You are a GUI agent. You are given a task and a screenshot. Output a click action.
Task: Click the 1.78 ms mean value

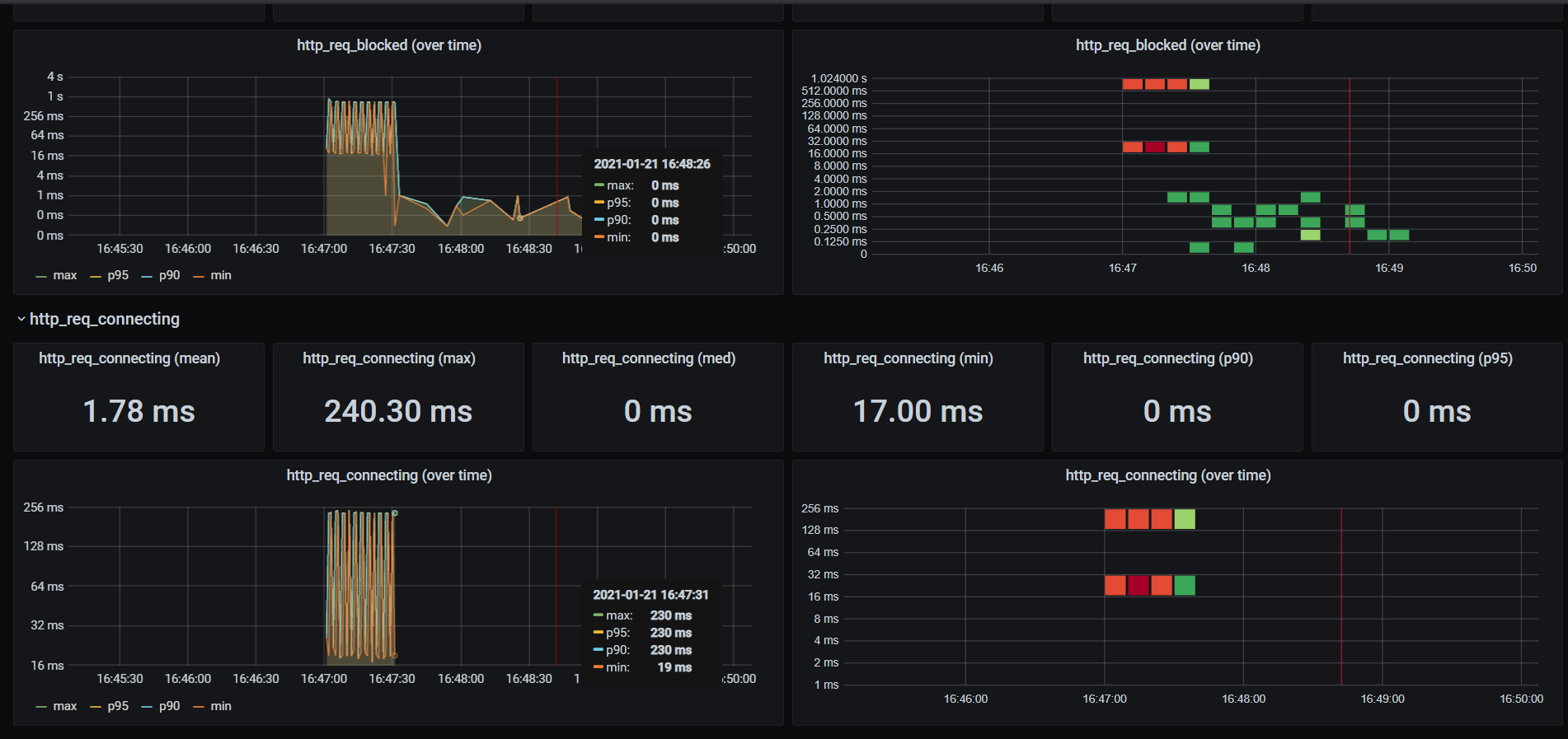pyautogui.click(x=138, y=411)
